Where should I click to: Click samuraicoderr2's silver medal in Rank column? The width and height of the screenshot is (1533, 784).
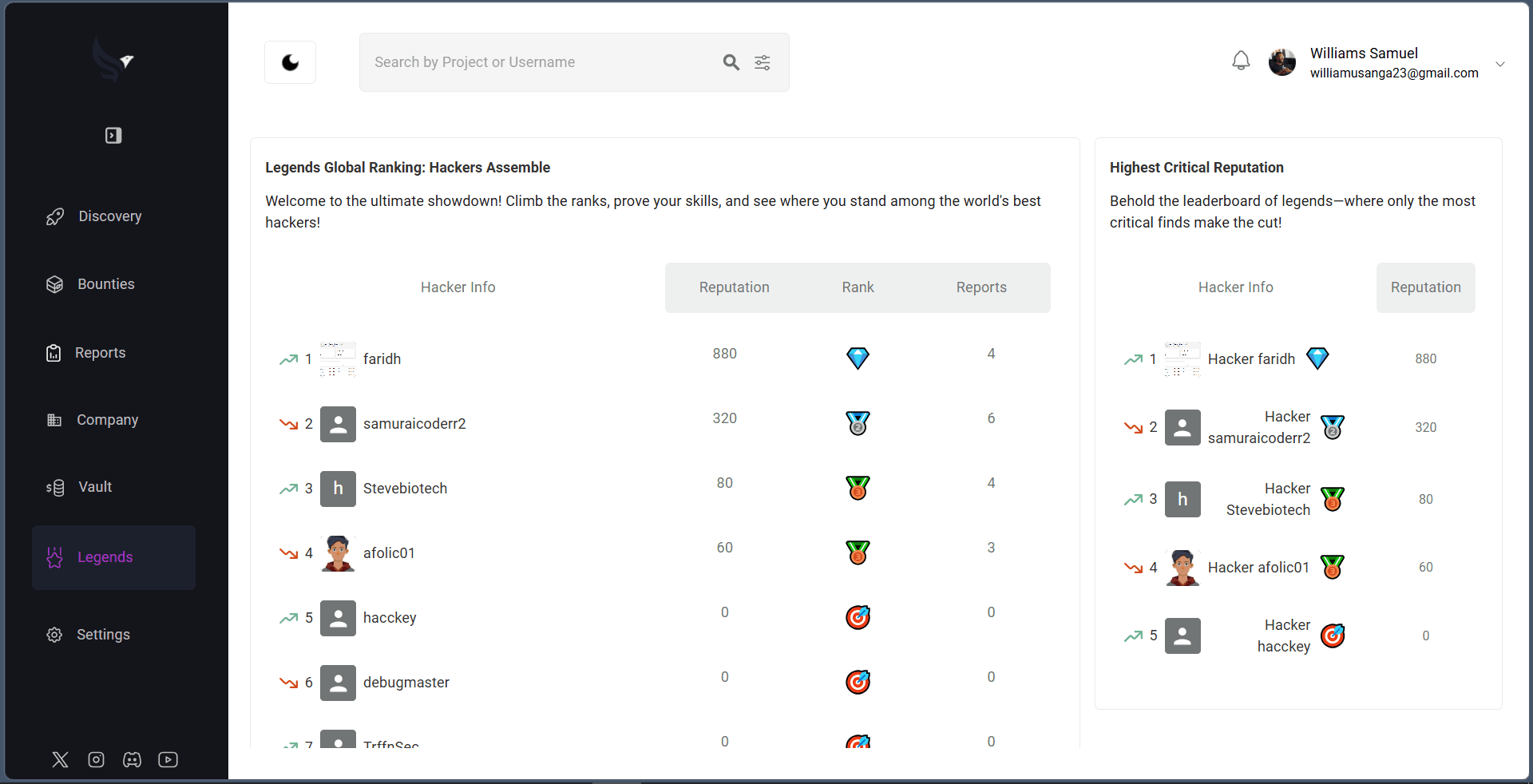[x=858, y=423]
